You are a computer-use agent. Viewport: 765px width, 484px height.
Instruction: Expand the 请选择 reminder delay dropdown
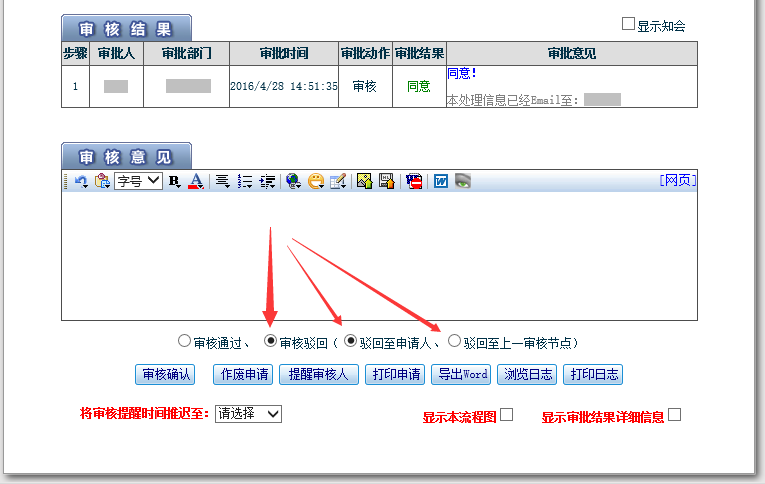coord(249,414)
